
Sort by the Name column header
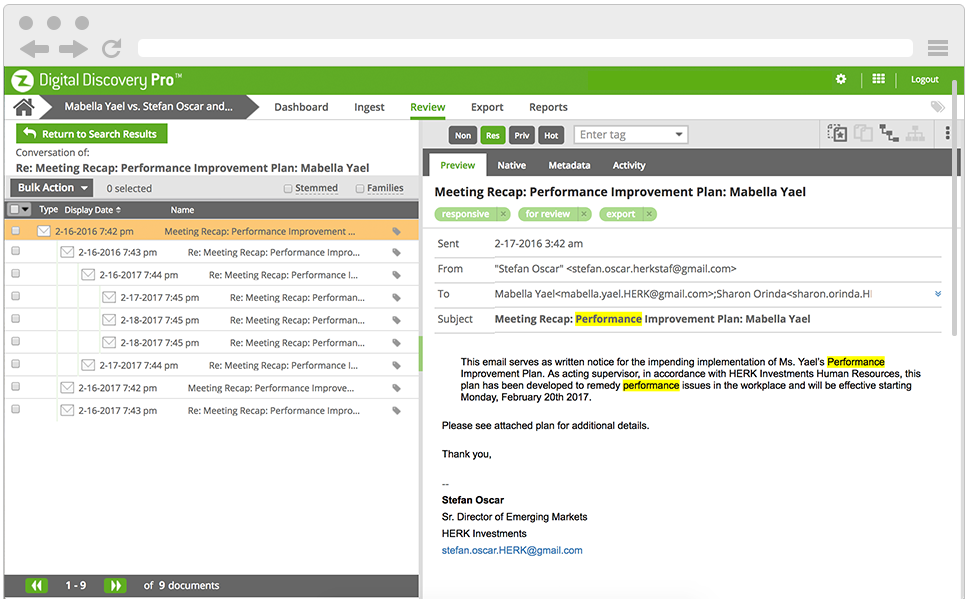182,210
